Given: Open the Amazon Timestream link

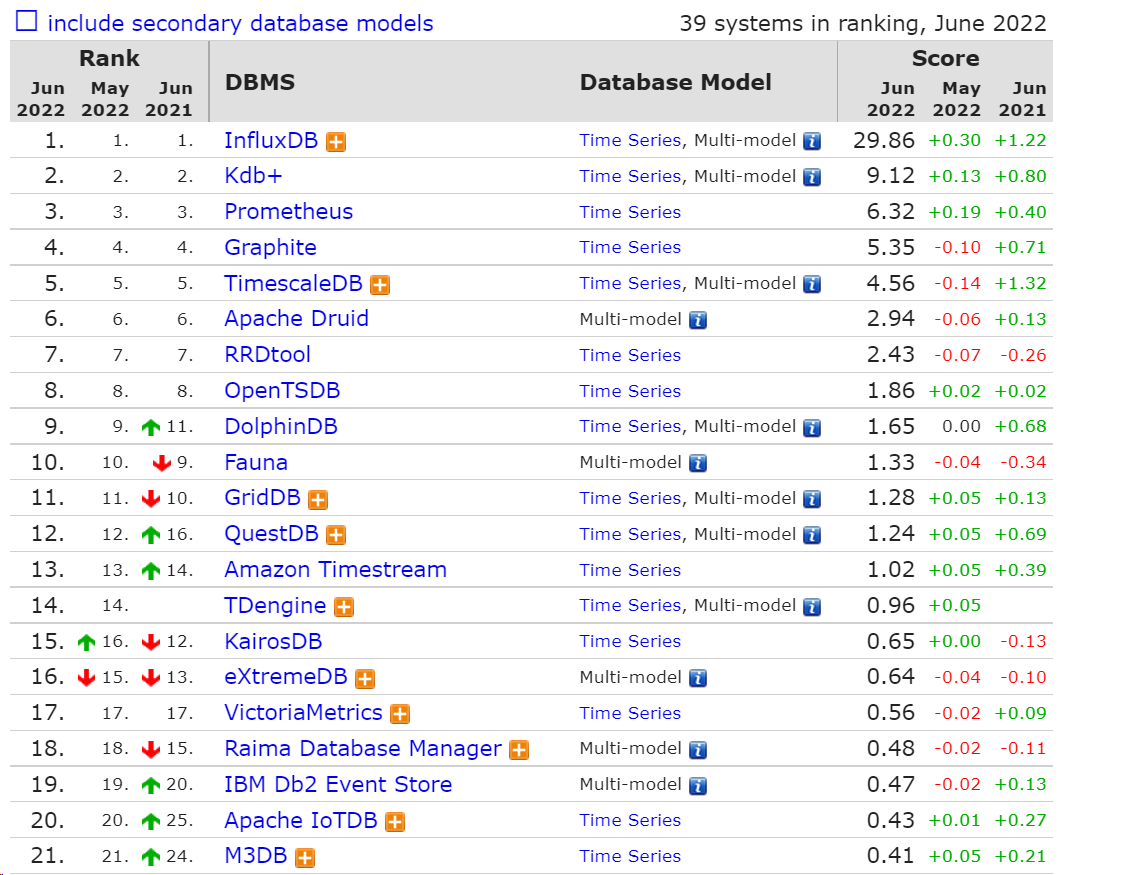Looking at the screenshot, I should (x=335, y=570).
